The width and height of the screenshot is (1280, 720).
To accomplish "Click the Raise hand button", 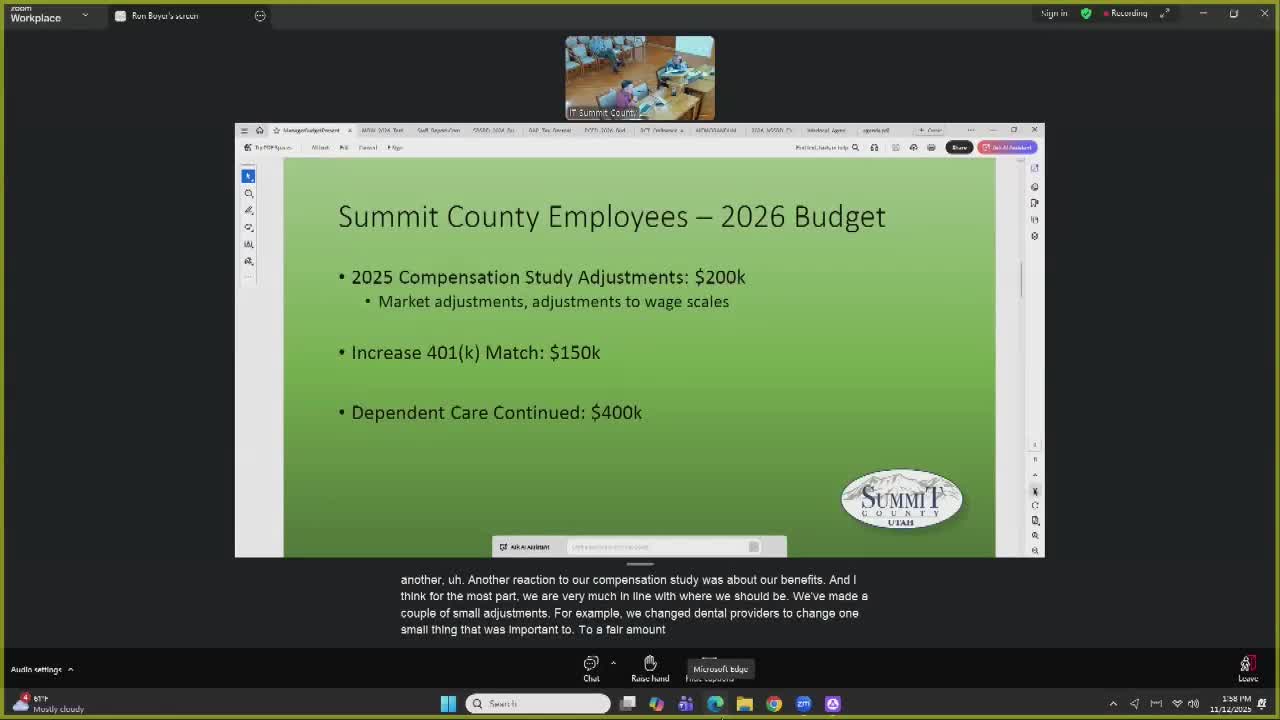I will pos(650,668).
